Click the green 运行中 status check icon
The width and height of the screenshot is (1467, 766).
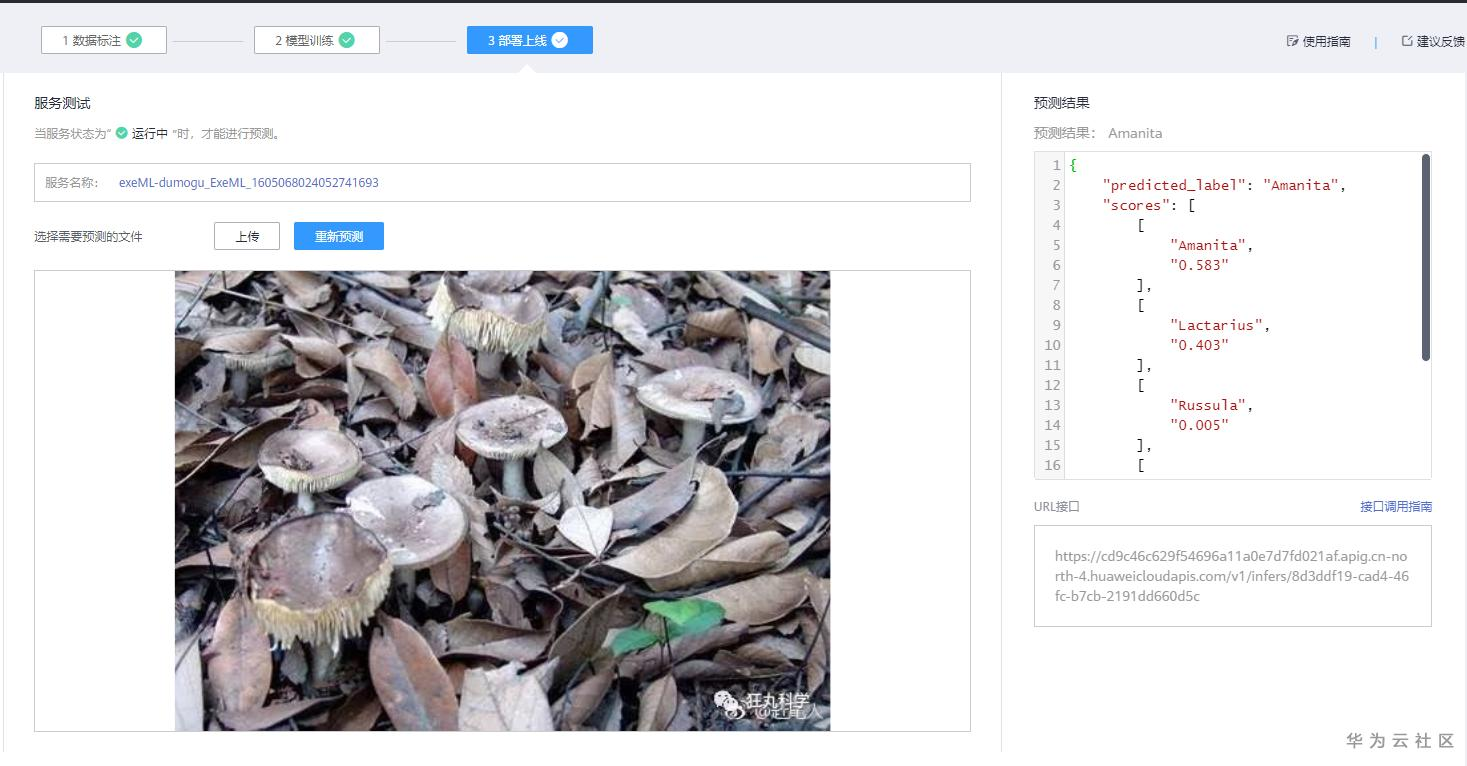(x=121, y=133)
